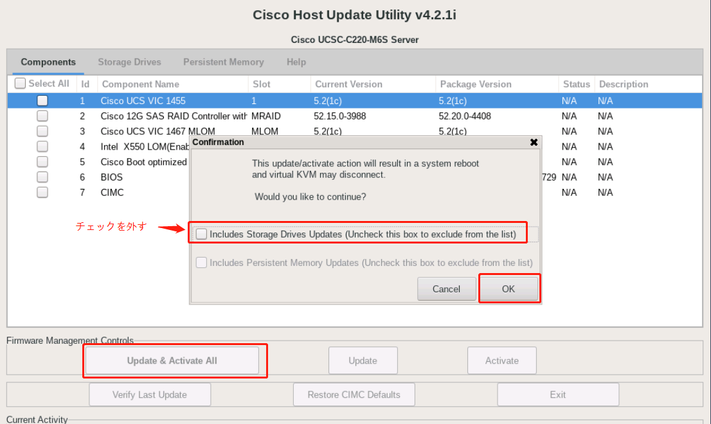Click the Current Version column header

click(x=373, y=84)
